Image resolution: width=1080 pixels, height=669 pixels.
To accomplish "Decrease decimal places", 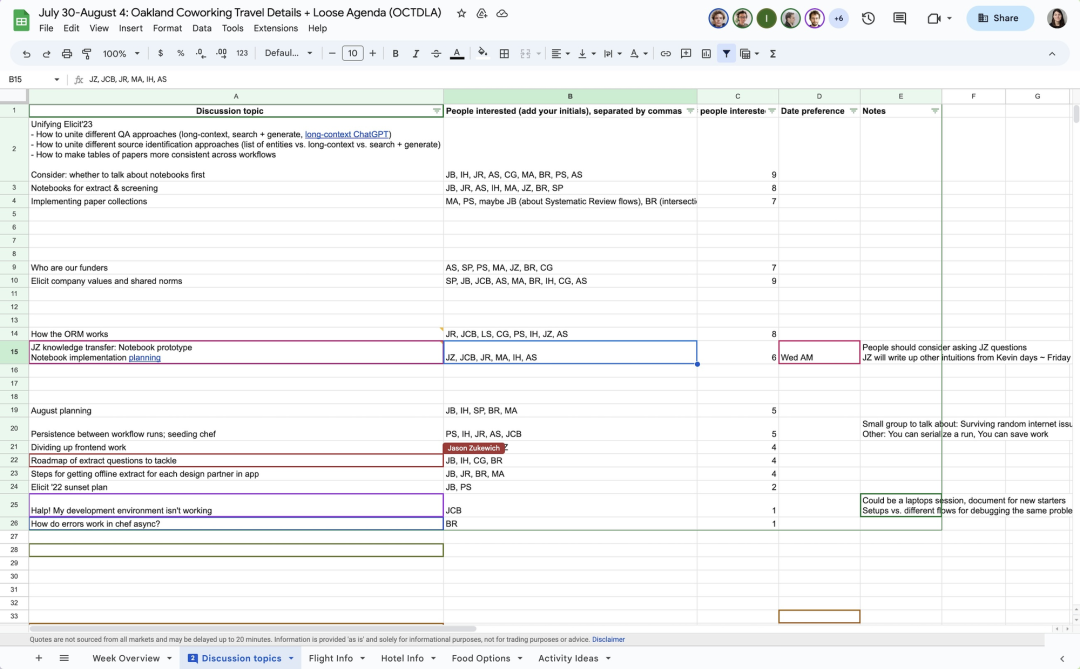I will coord(200,54).
